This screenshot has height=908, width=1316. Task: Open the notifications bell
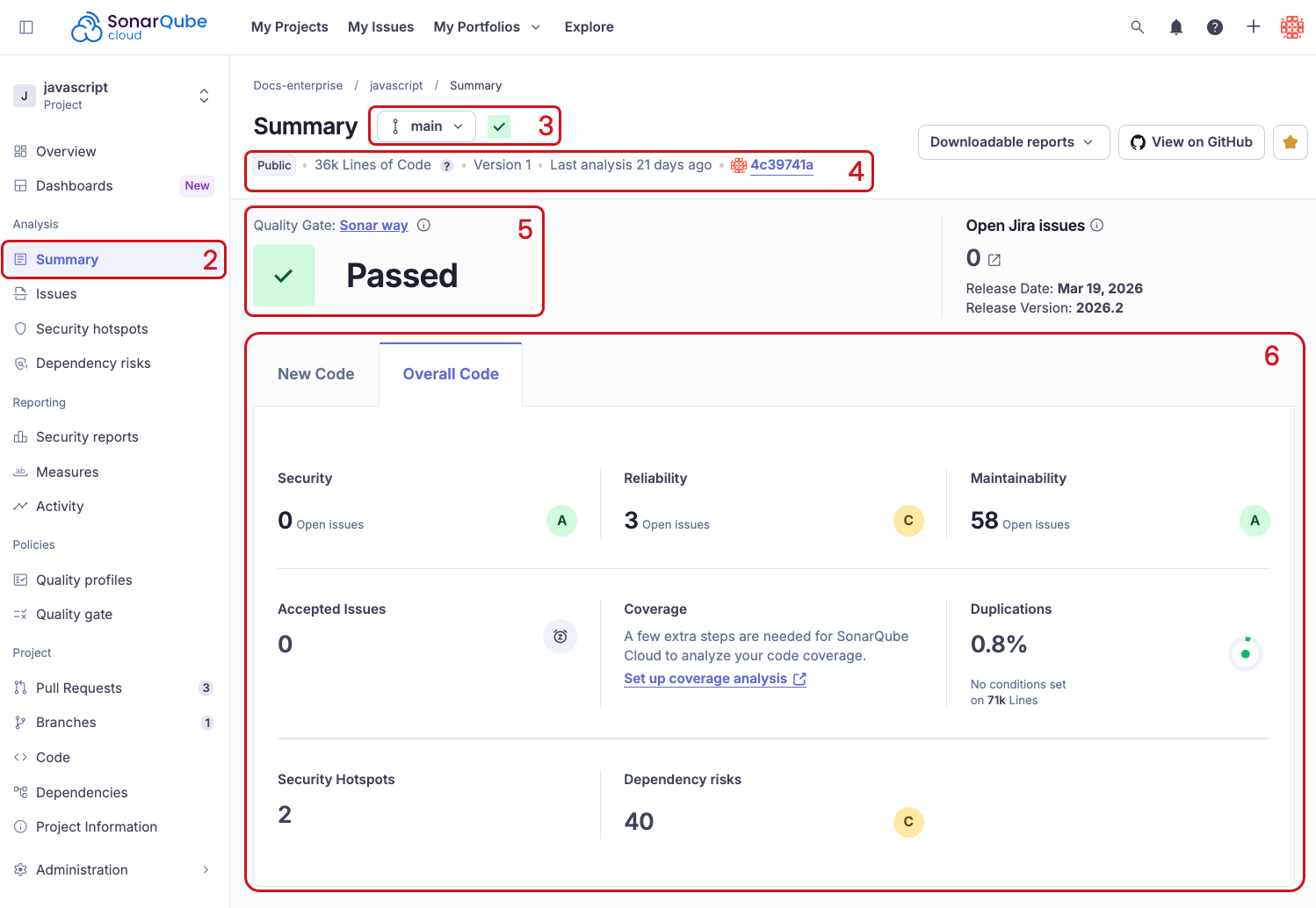coord(1176,27)
